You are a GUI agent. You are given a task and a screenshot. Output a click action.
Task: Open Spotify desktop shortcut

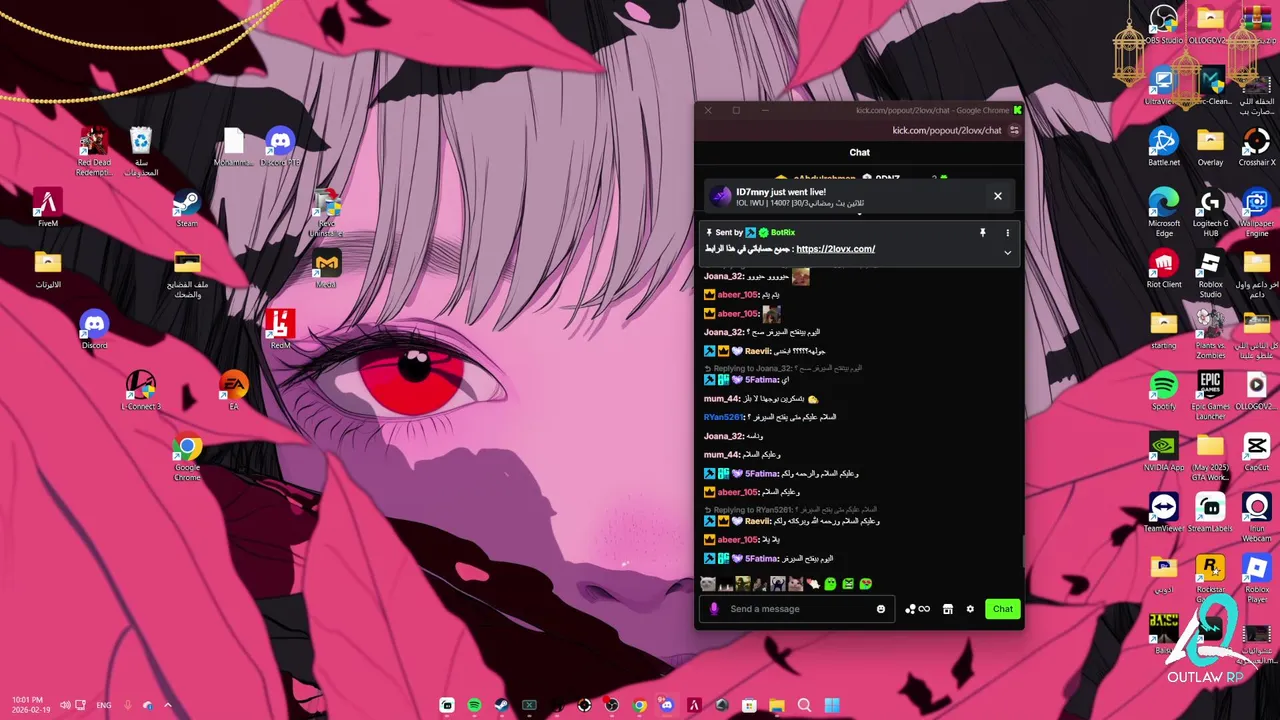pos(1164,391)
